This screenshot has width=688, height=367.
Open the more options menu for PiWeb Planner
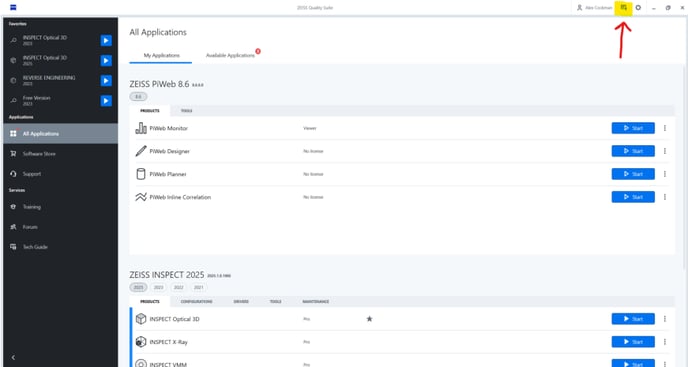coord(665,174)
